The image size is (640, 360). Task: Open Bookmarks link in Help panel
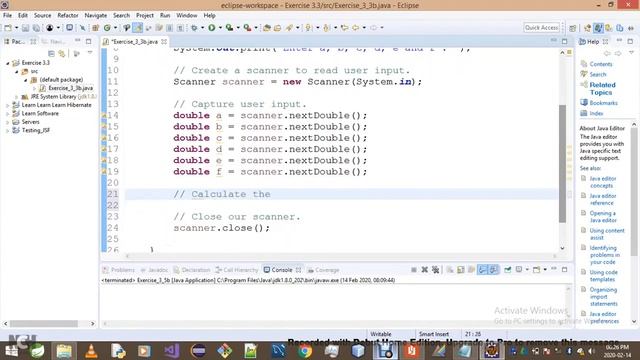(603, 103)
